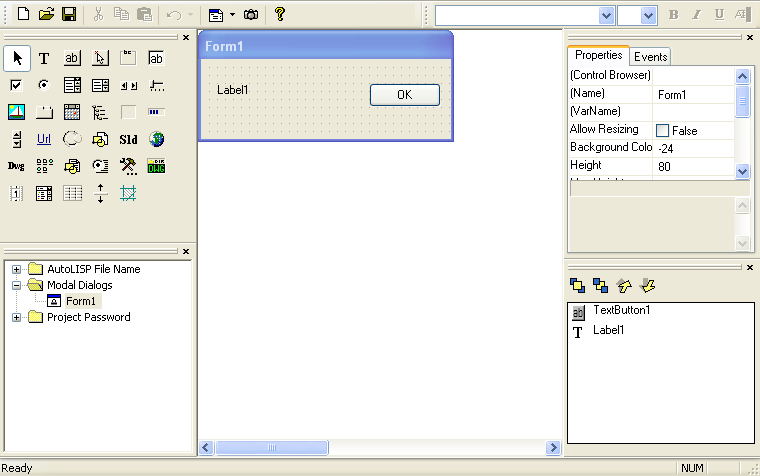The width and height of the screenshot is (760, 476).
Task: Choose the Scroll Bar control with arrows
Action: click(x=128, y=86)
